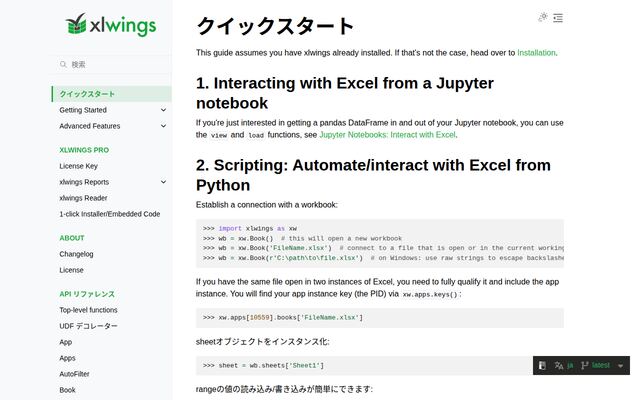Open the License page under About
The width and height of the screenshot is (640, 400).
tap(71, 270)
